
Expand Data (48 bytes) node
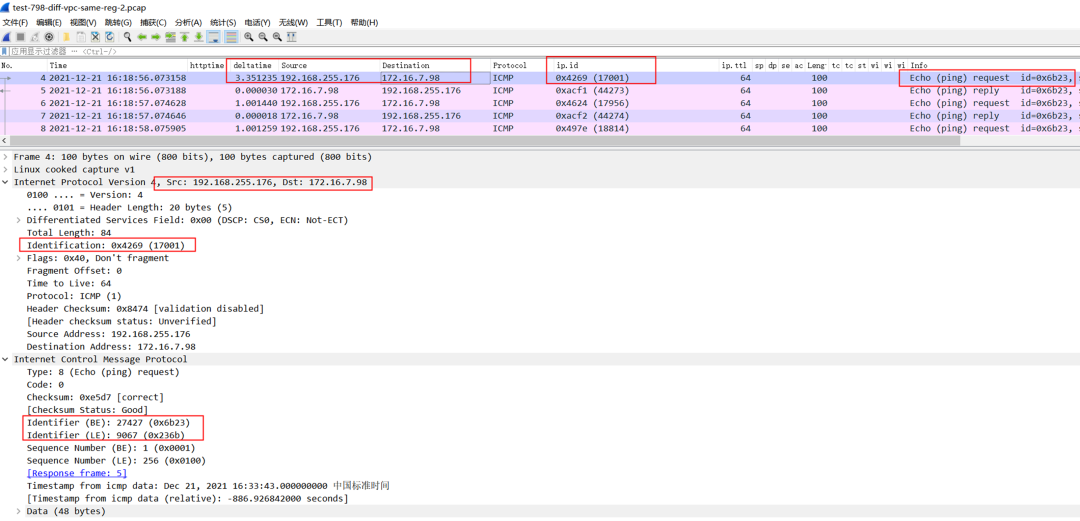[19, 511]
